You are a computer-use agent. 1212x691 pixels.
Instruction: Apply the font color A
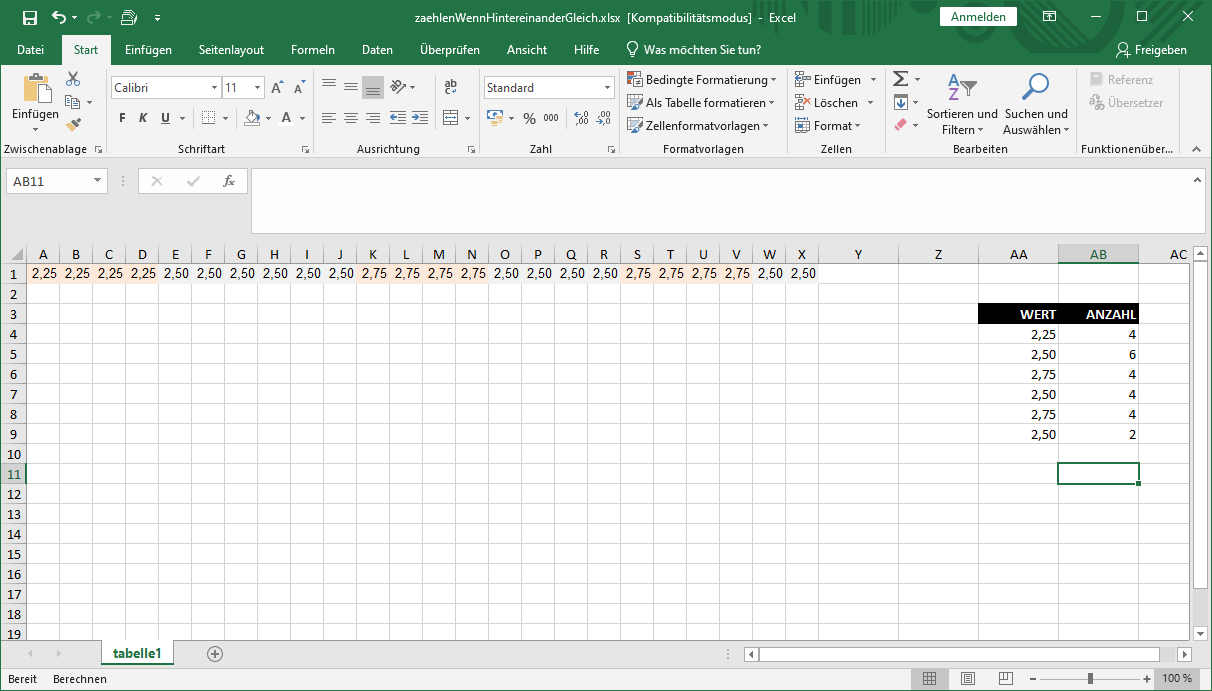(287, 118)
